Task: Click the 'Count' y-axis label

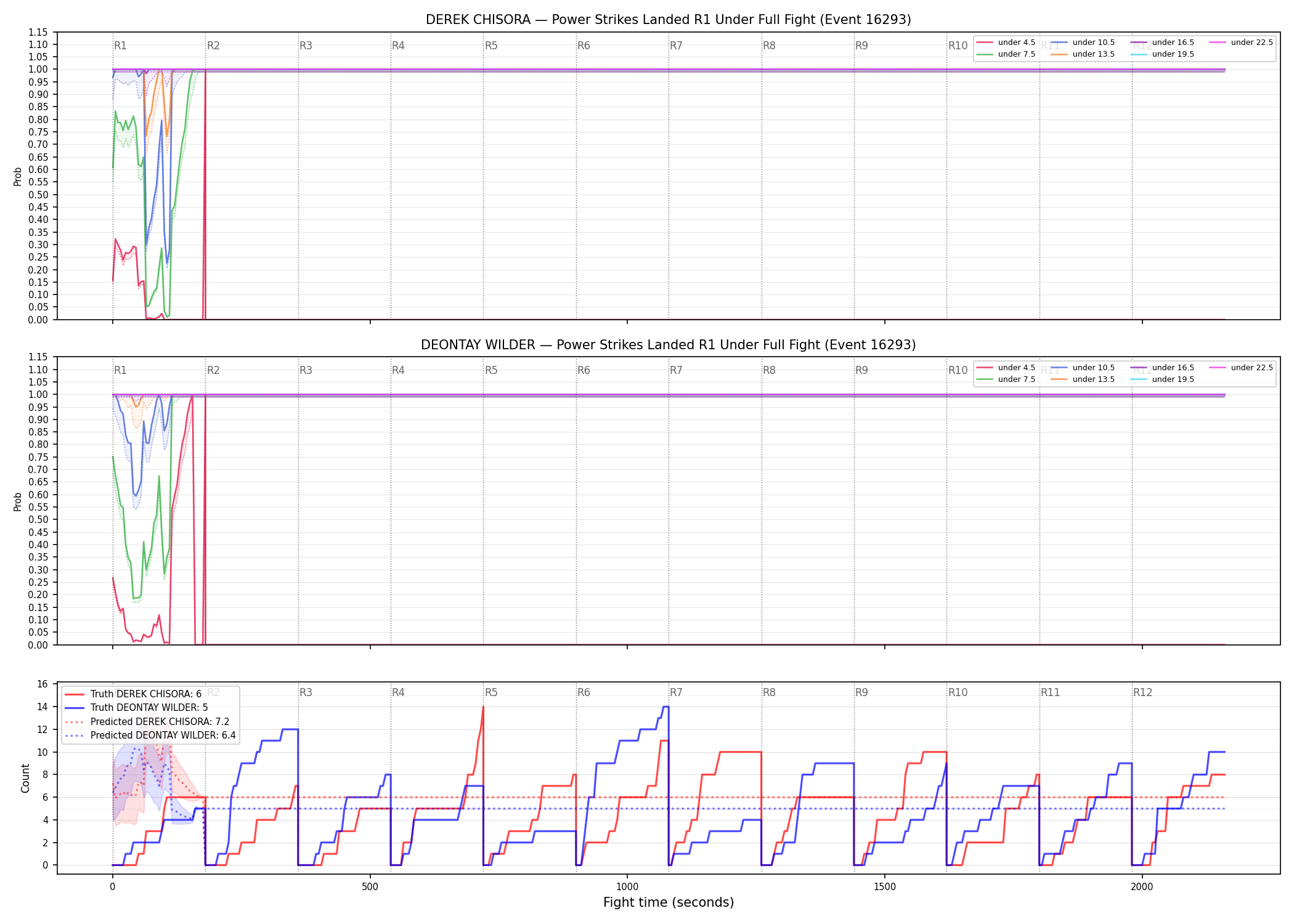Action: pyautogui.click(x=25, y=778)
